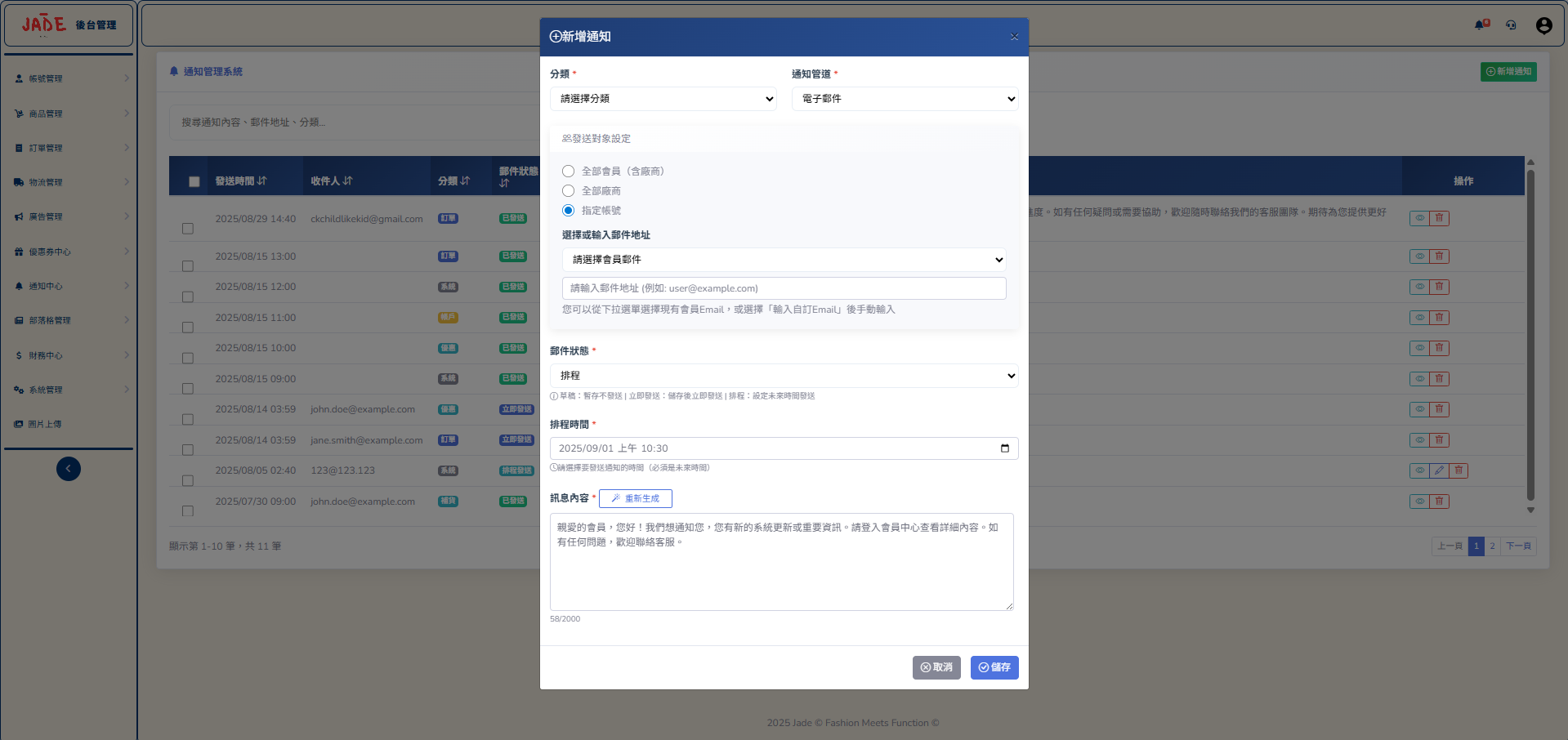Open the 通知管道 dropdown showing 電子郵件

tap(905, 99)
